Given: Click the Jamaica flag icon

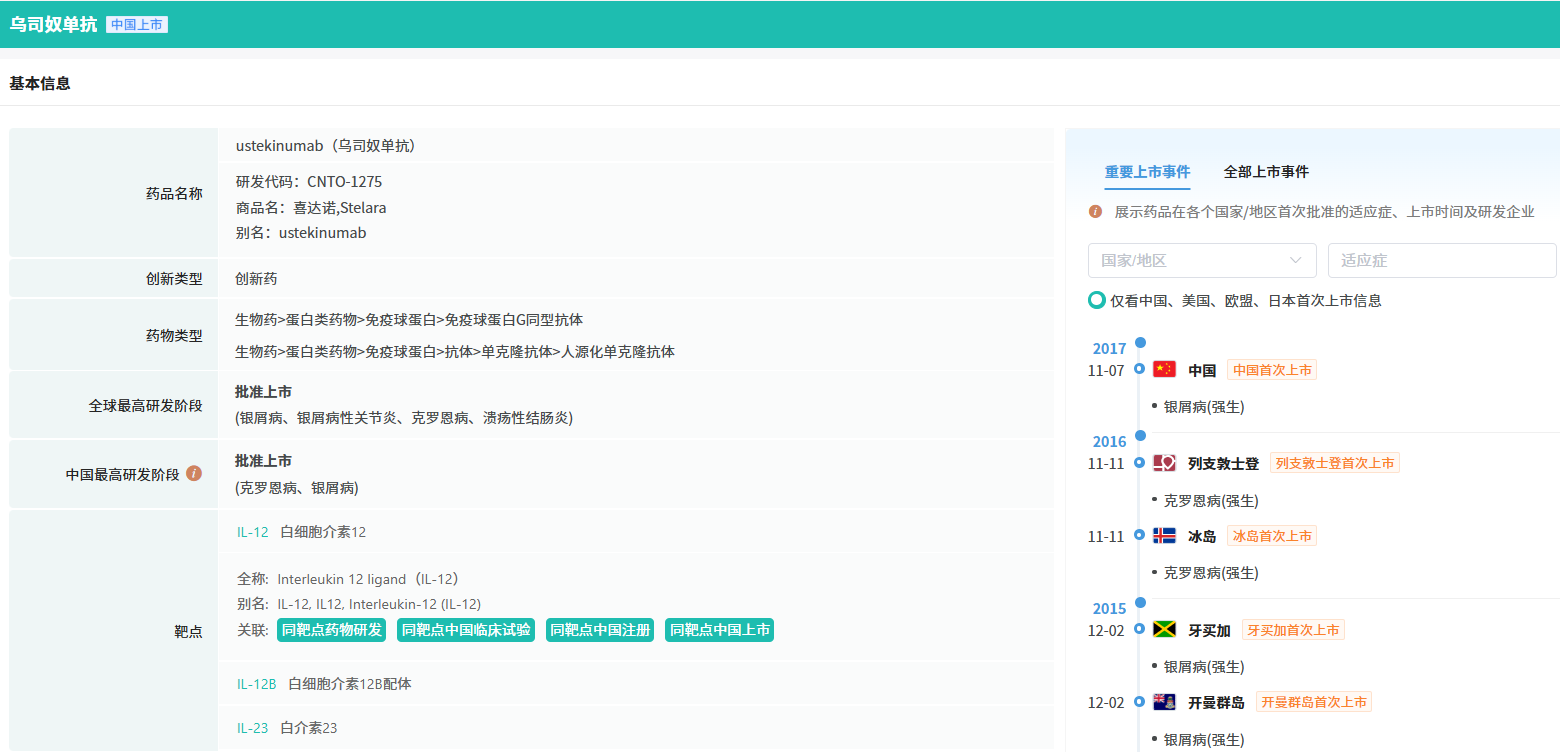Looking at the screenshot, I should pyautogui.click(x=1164, y=630).
